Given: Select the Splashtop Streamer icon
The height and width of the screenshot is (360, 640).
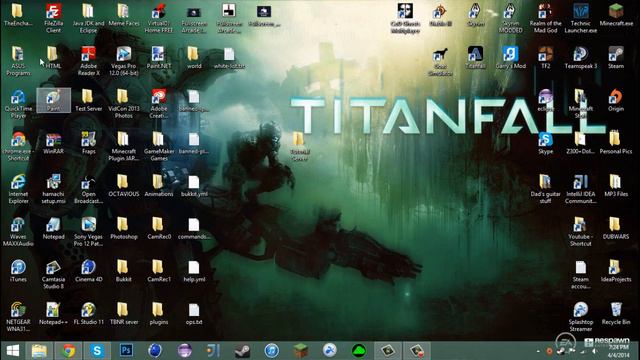Looking at the screenshot, I should [581, 317].
